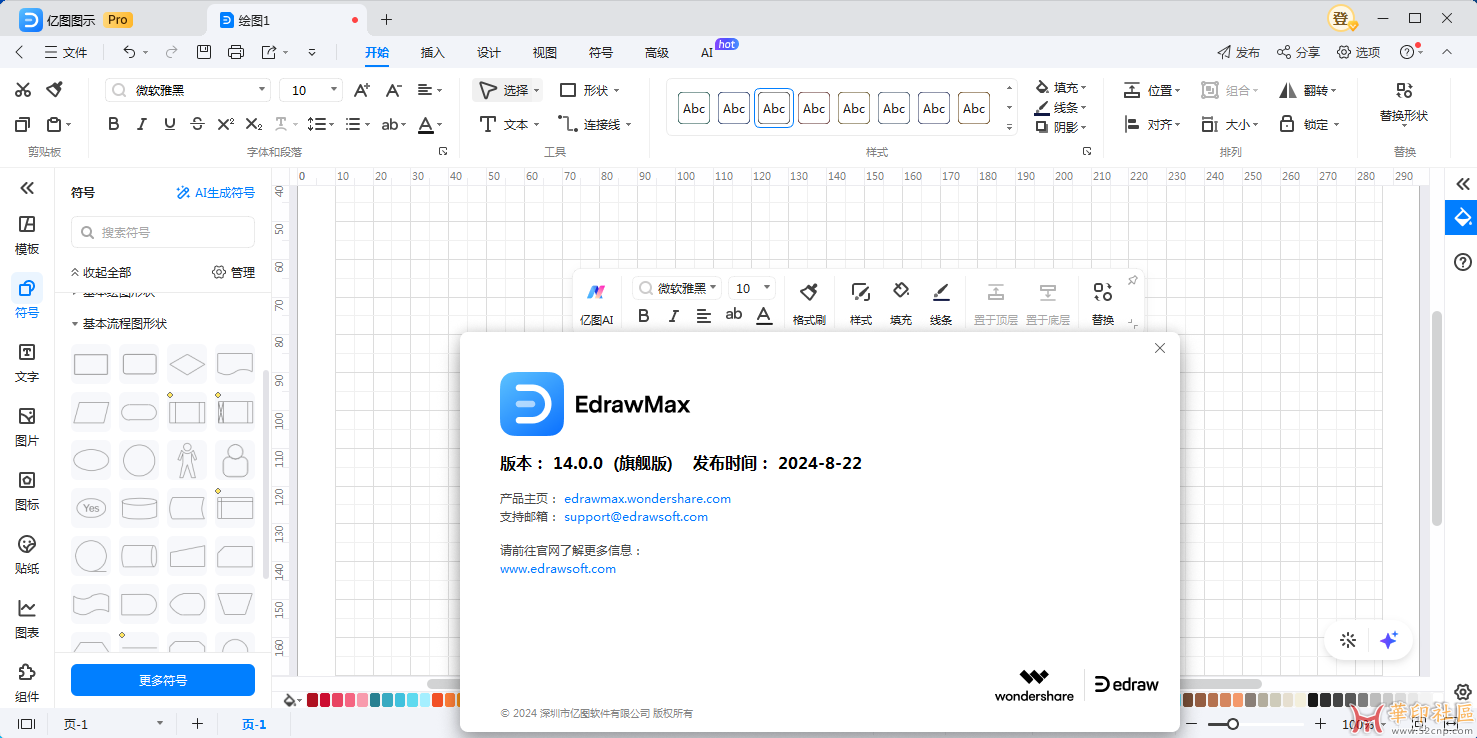Switch to the 视图 ribbon tab

point(545,52)
